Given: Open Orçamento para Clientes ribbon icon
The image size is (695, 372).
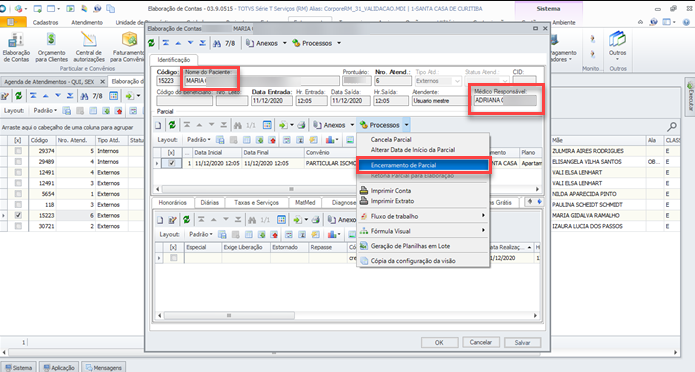Looking at the screenshot, I should (x=51, y=47).
